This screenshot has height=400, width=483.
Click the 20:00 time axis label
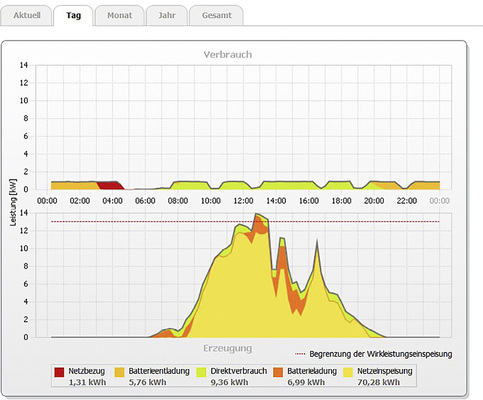(x=374, y=201)
